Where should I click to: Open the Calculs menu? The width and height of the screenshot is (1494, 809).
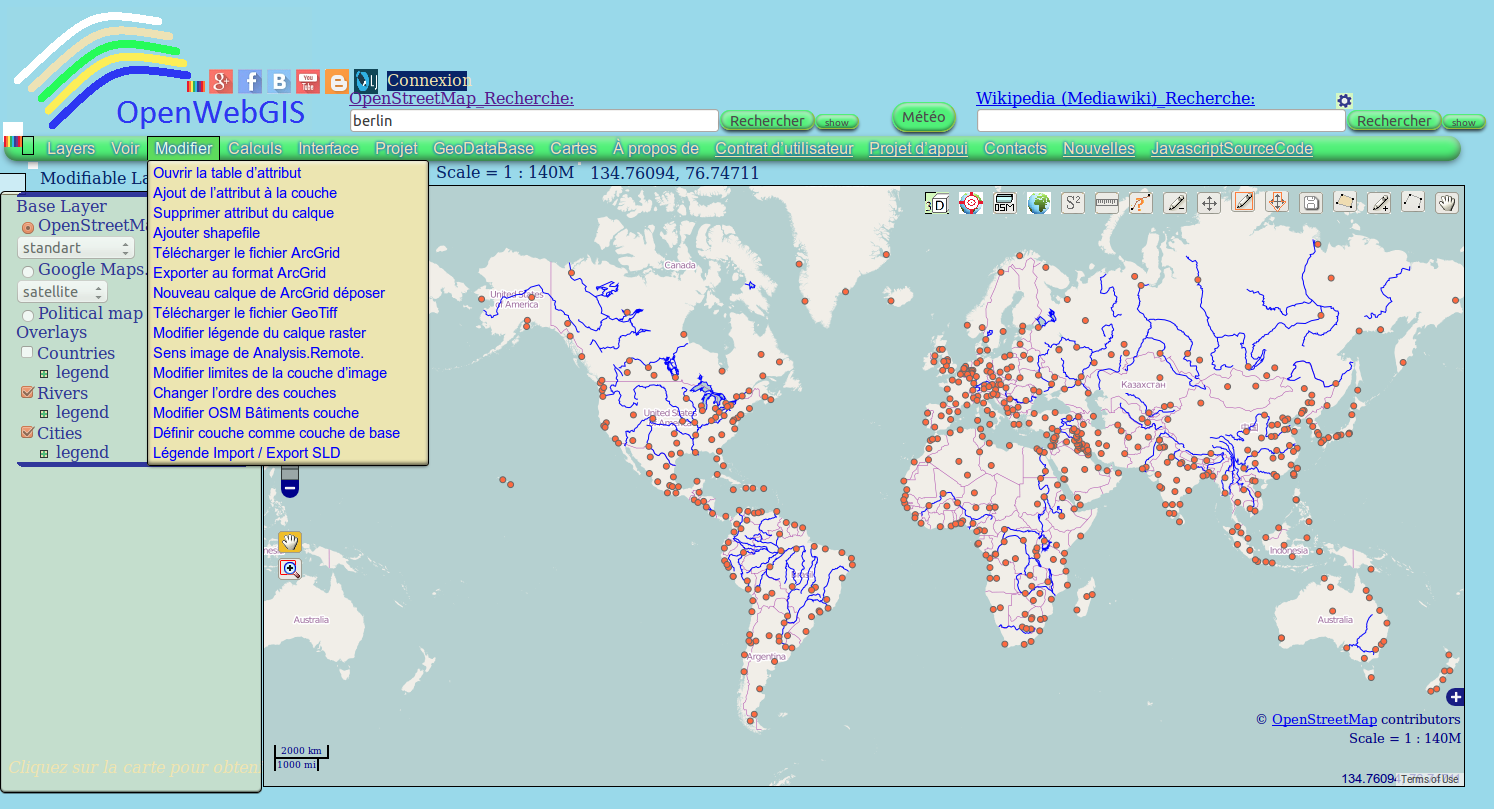pos(255,149)
